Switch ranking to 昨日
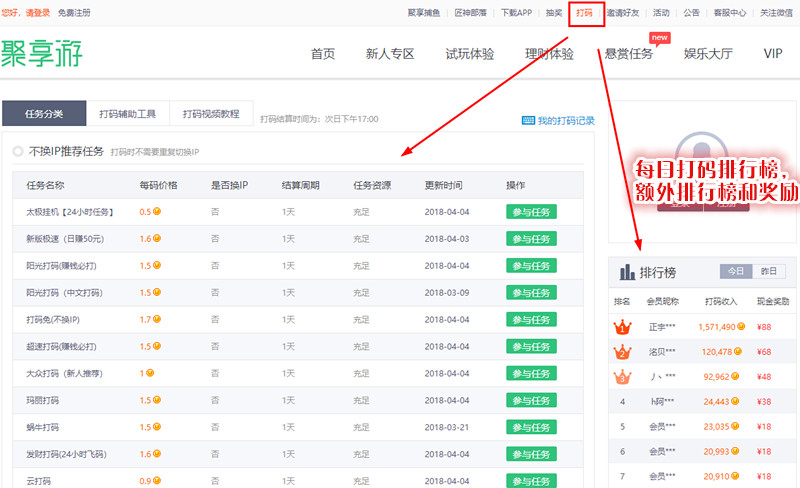 768,272
